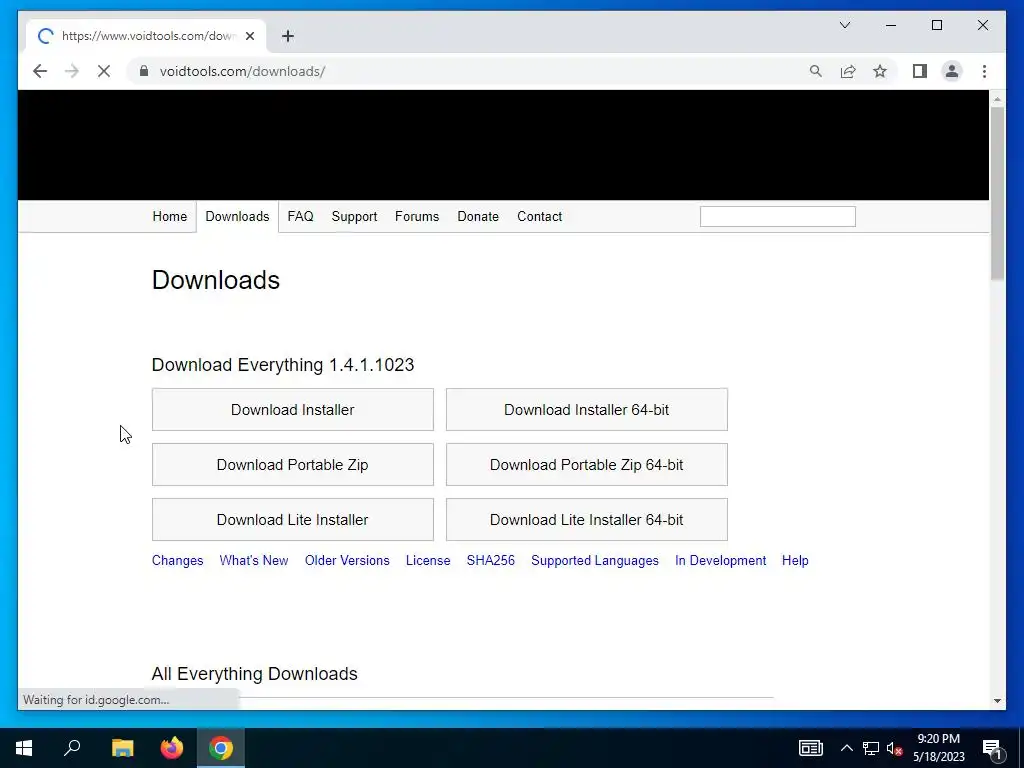Select the voidtools browser tab
The height and width of the screenshot is (768, 1024).
(x=146, y=36)
